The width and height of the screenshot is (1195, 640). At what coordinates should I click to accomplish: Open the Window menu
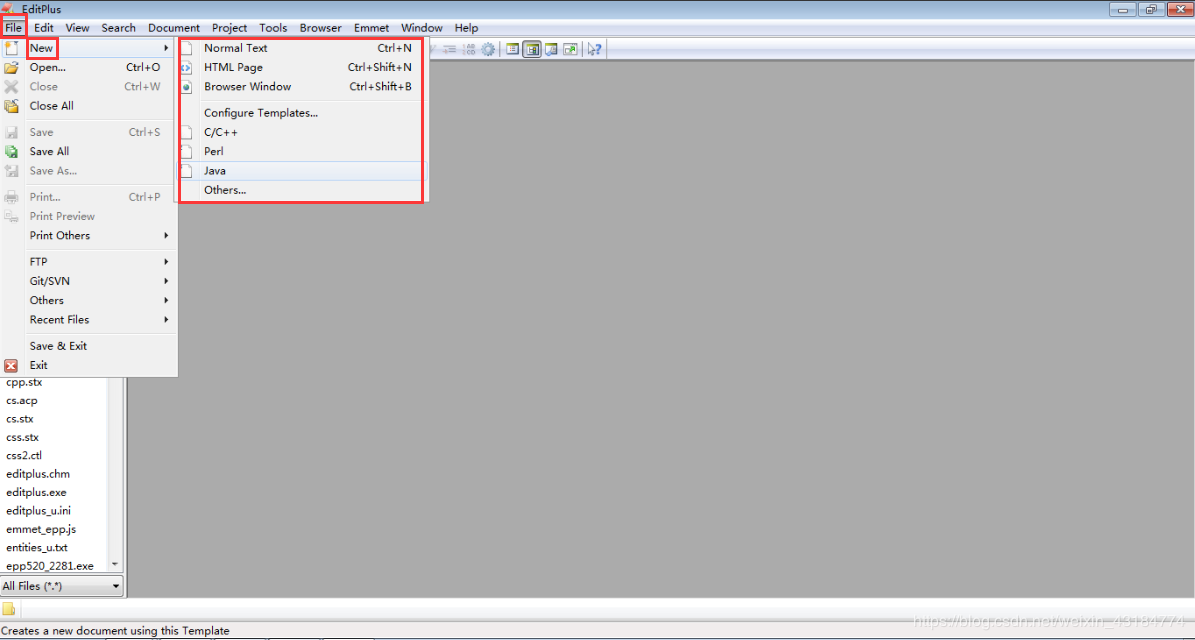pyautogui.click(x=421, y=28)
